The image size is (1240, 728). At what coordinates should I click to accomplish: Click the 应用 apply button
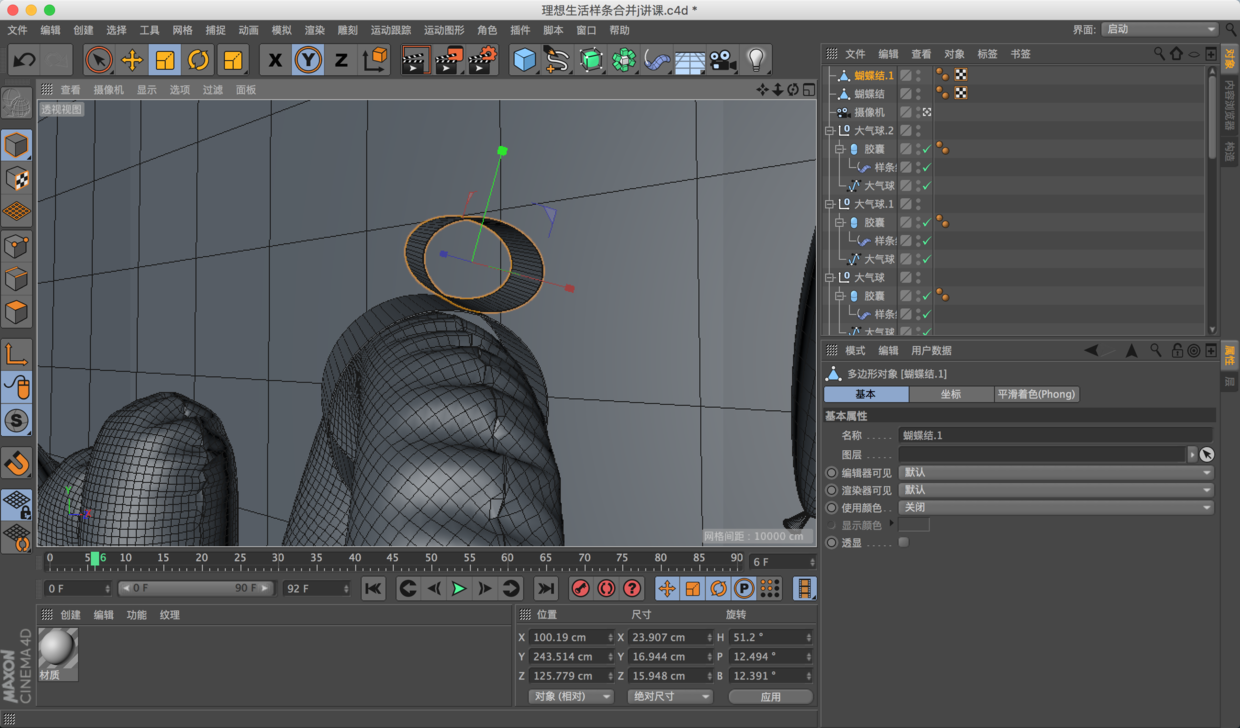click(770, 696)
